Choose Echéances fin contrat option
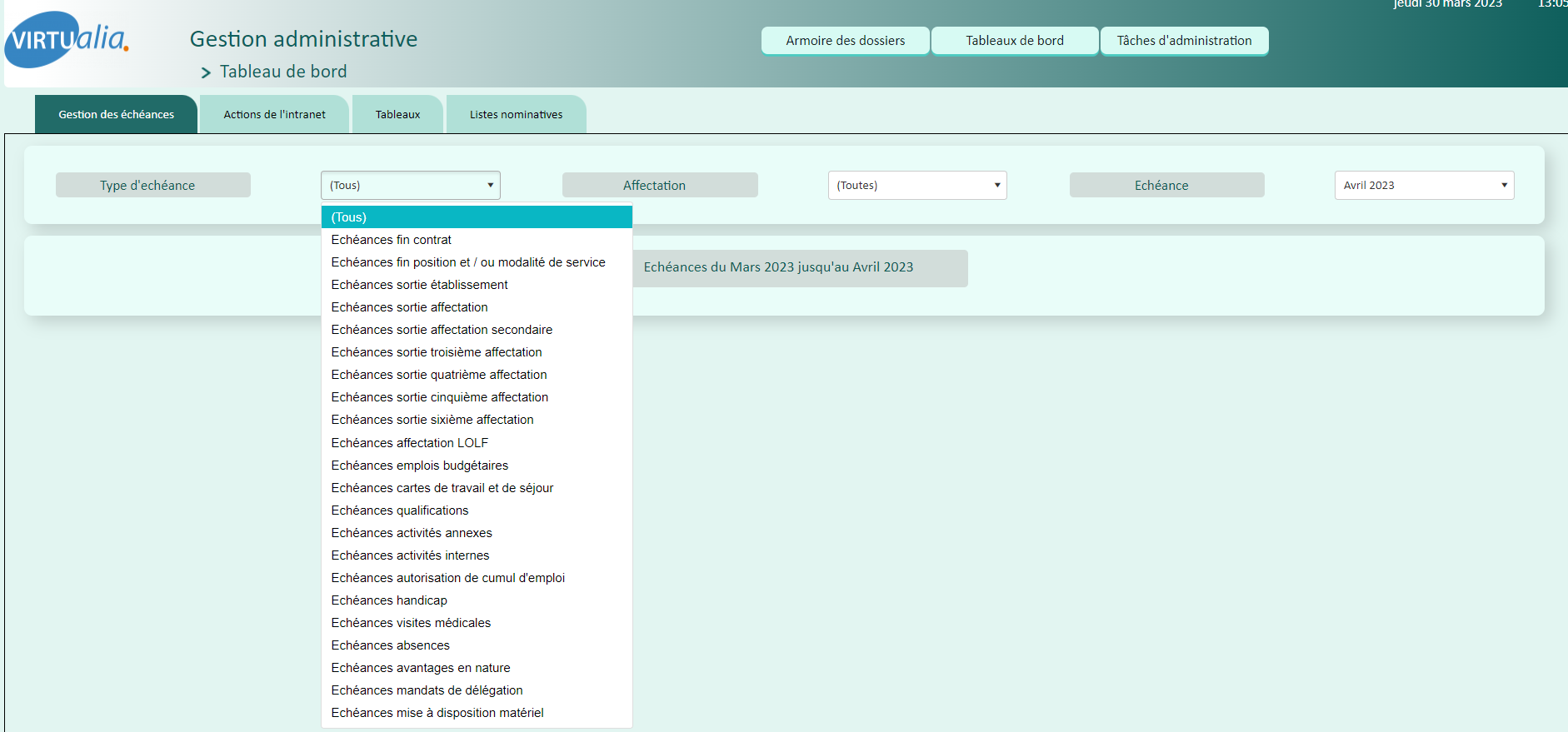 391,240
